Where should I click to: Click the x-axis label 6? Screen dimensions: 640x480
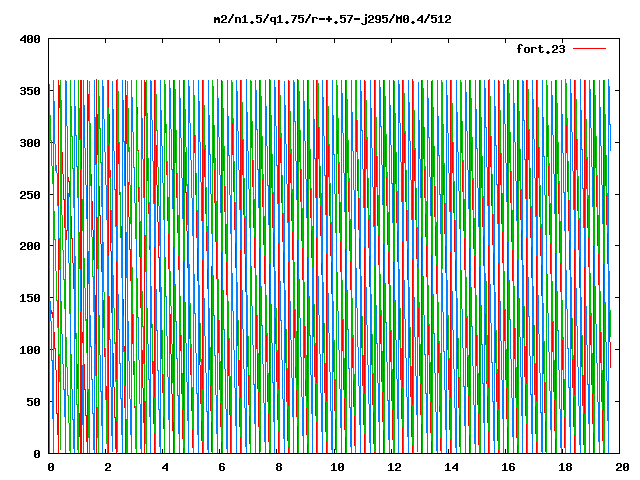(x=222, y=467)
